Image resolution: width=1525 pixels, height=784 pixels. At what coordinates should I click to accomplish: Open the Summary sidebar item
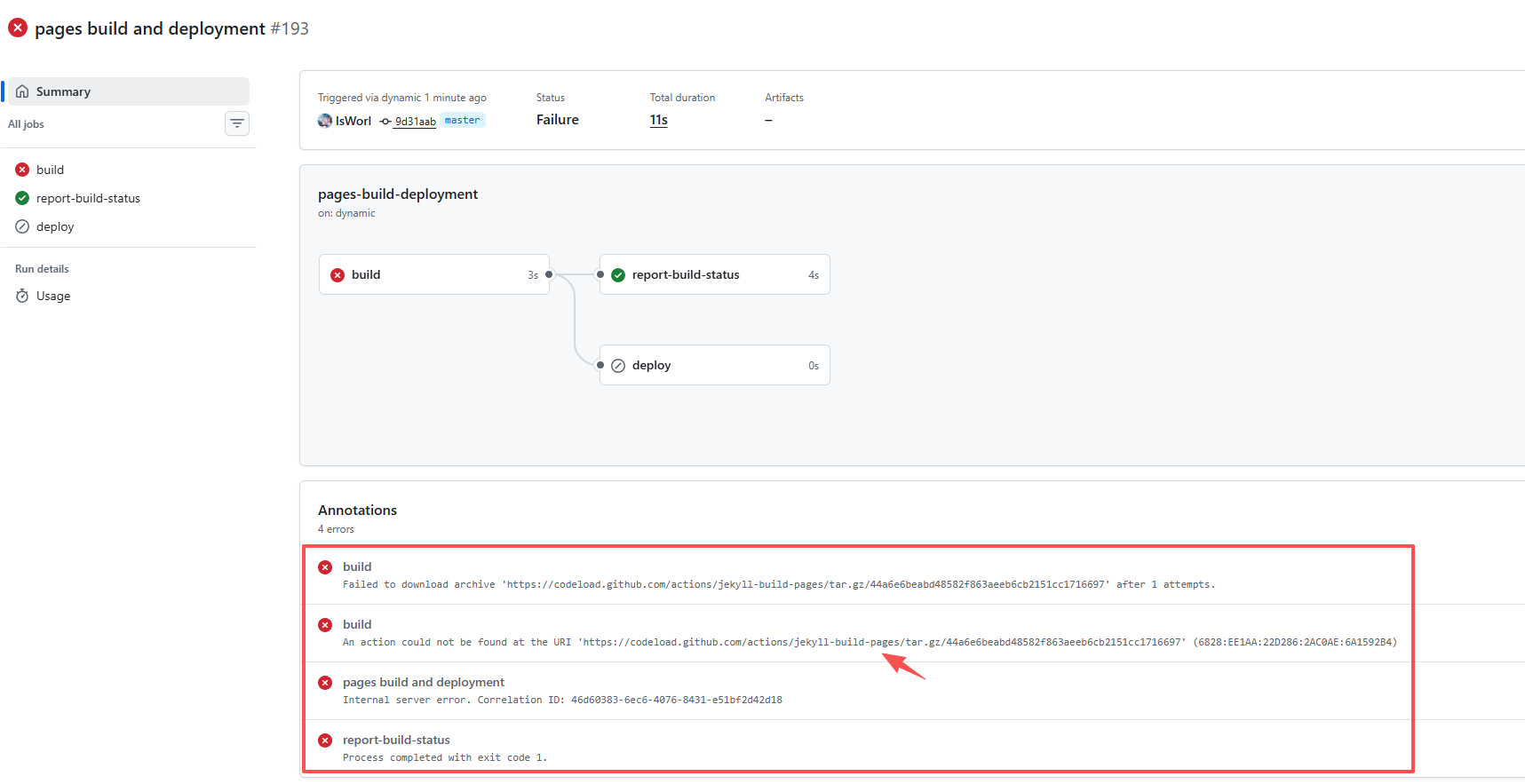[128, 91]
